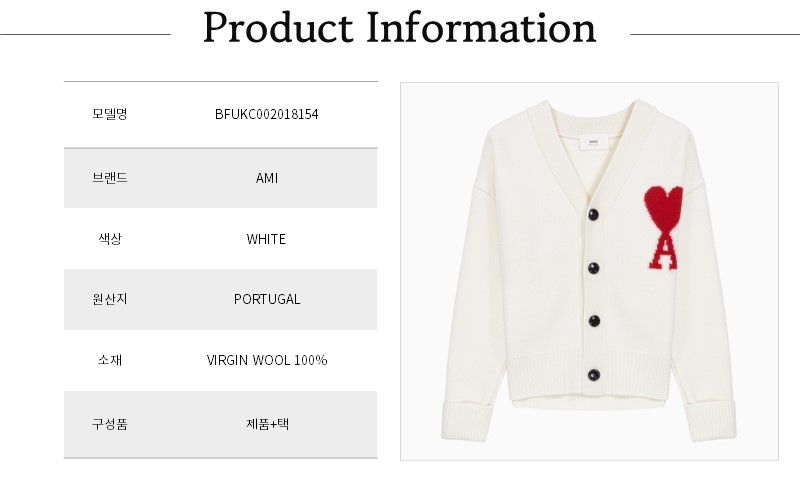Click the 소재 label cell
The image size is (800, 491).
click(x=110, y=360)
